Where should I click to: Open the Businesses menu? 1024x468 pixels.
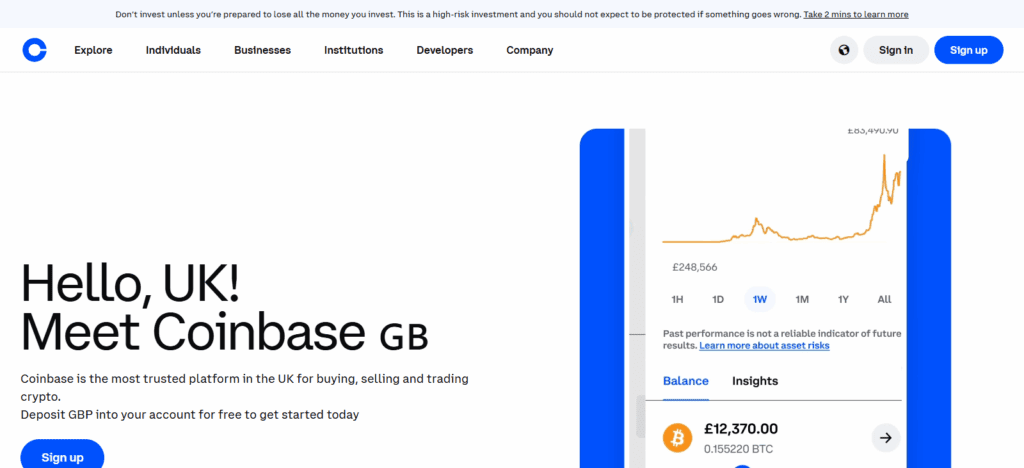coord(263,50)
